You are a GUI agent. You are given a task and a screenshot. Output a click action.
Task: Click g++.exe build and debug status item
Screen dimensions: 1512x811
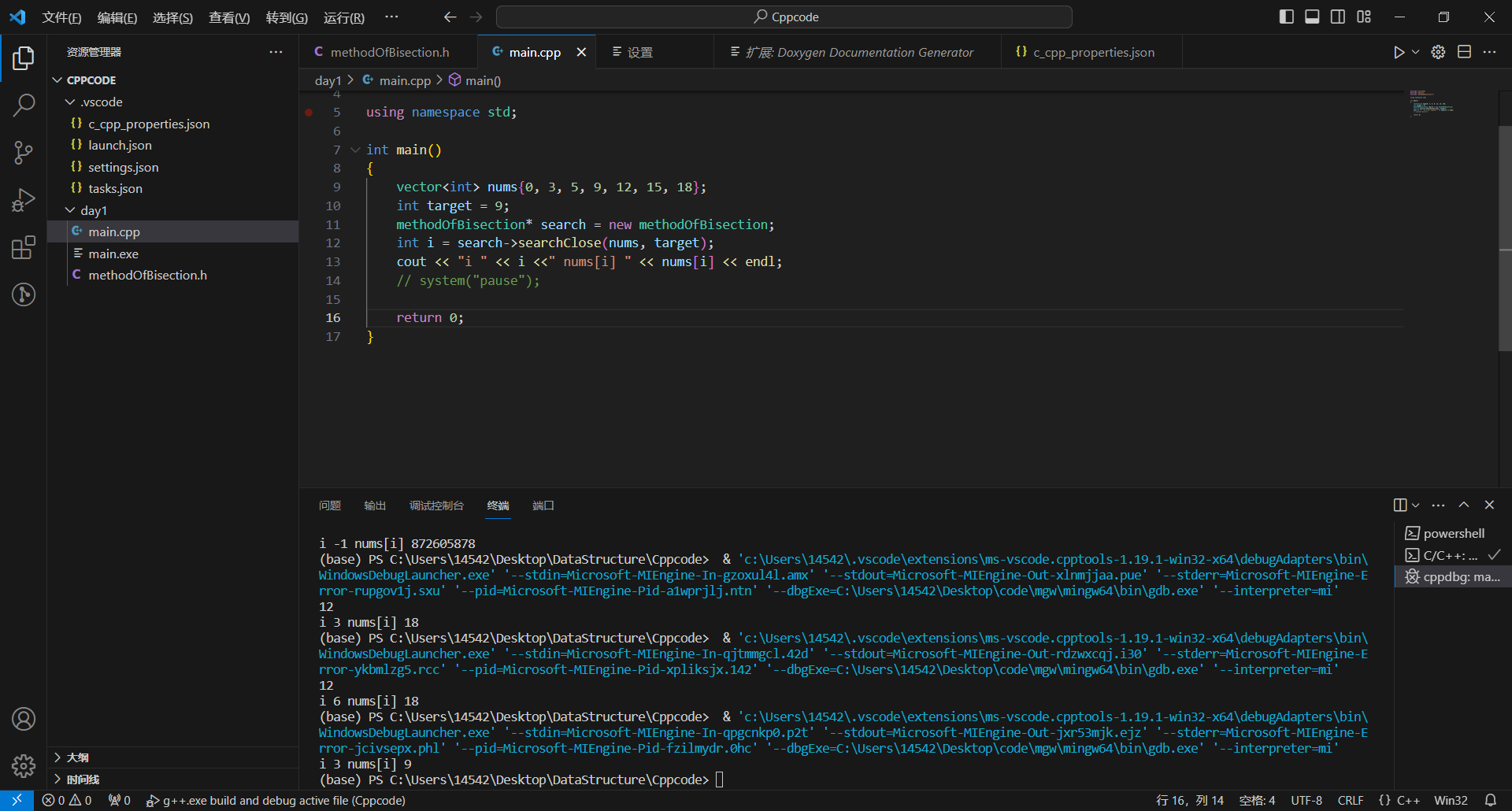[x=276, y=800]
